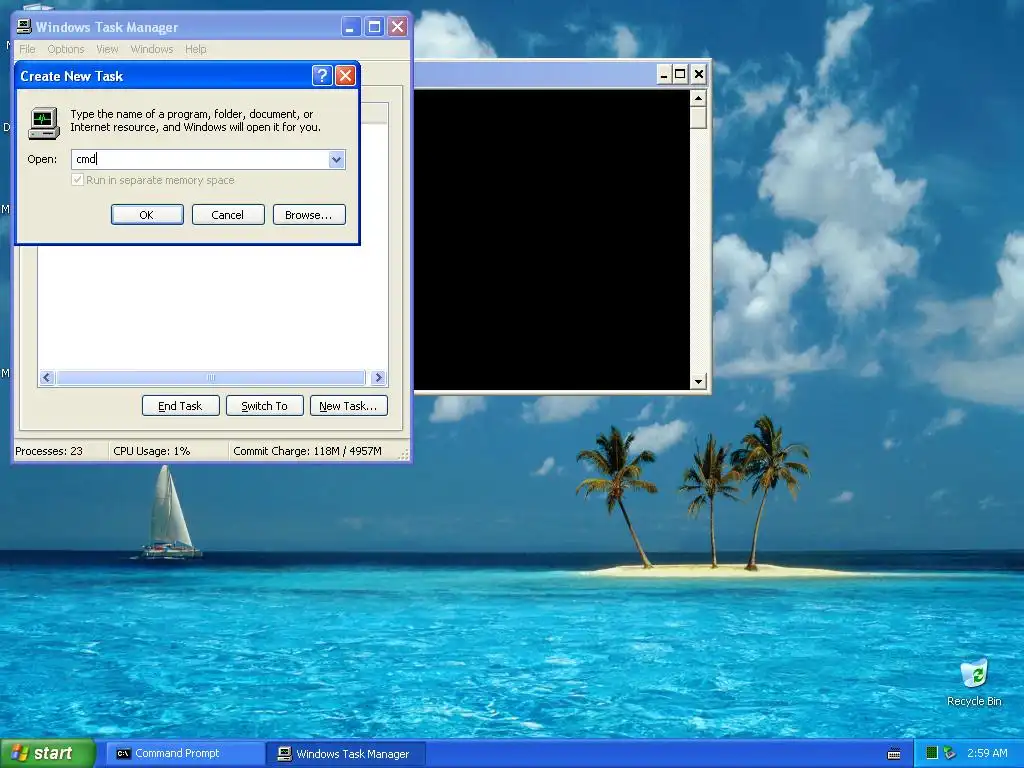Open the File menu in Task Manager
Viewport: 1024px width, 768px height.
27,49
